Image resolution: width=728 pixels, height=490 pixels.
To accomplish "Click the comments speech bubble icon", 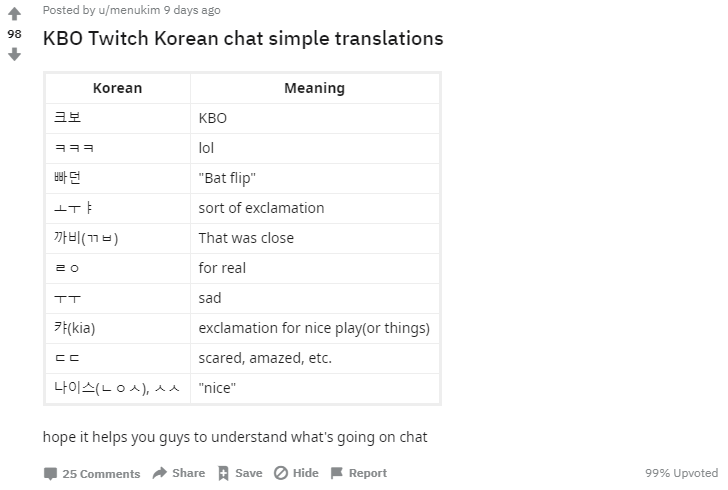I will (x=50, y=474).
